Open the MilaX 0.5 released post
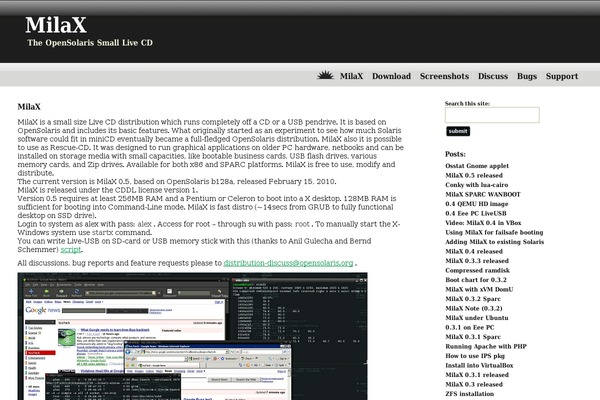600x400 pixels. [474, 175]
